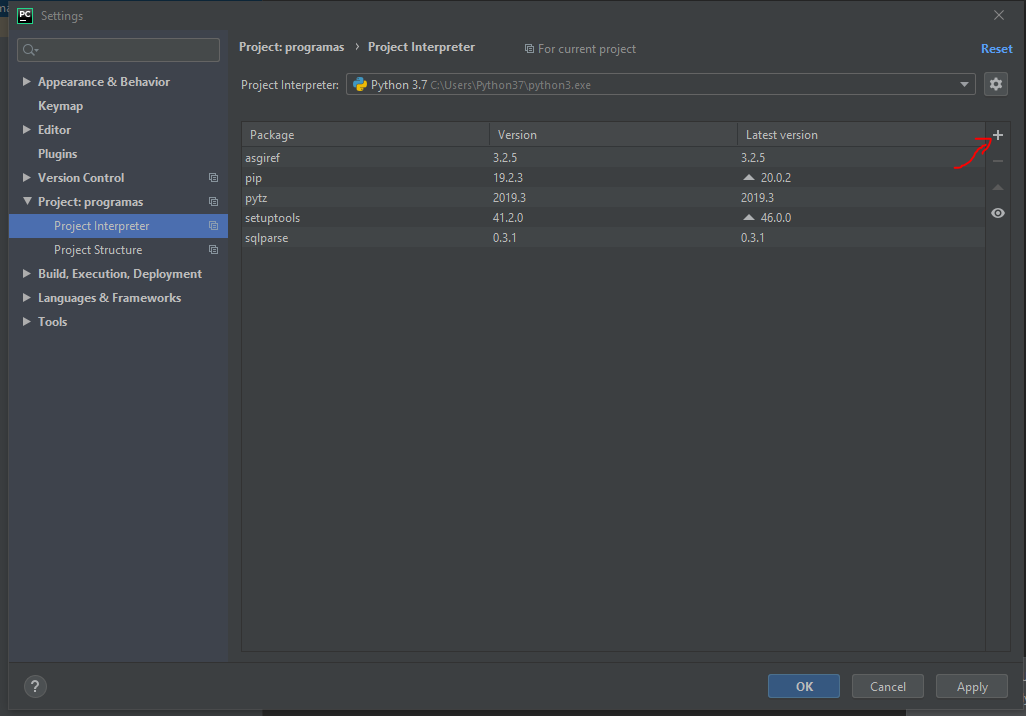Viewport: 1026px width, 716px height.
Task: Select Version Control label in tree
Action: pos(81,178)
